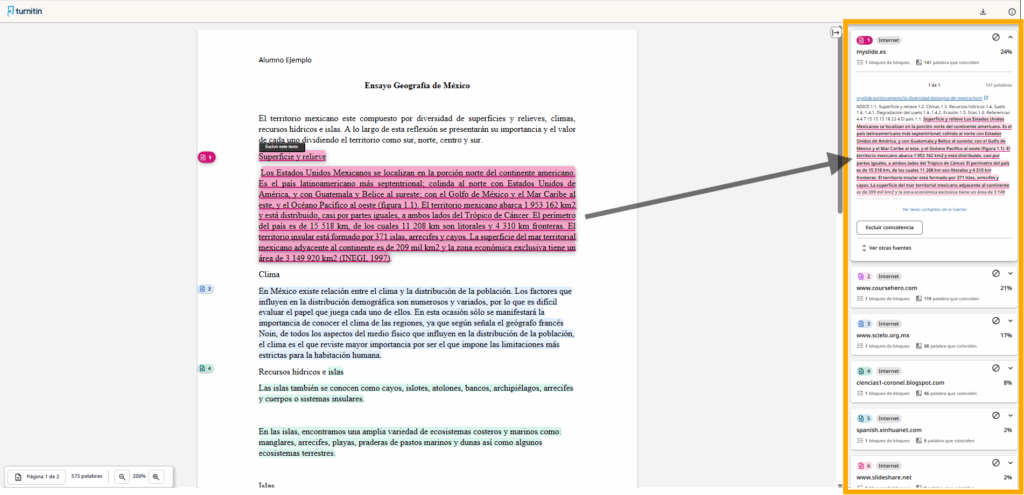Click match flag 4 beside Recursos hídricos
The image size is (1024, 495).
tap(205, 369)
